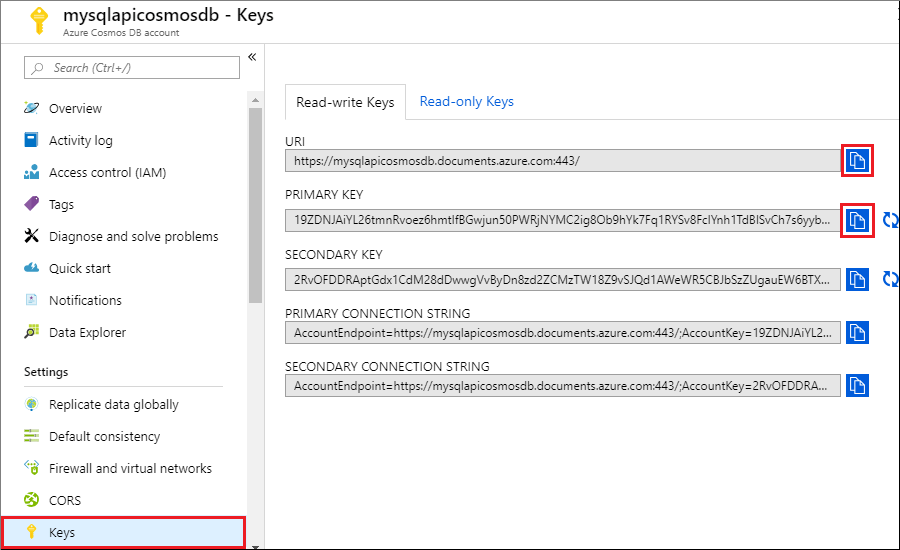Click the Search (Ctrl+/) box
The image size is (900, 550).
[132, 68]
